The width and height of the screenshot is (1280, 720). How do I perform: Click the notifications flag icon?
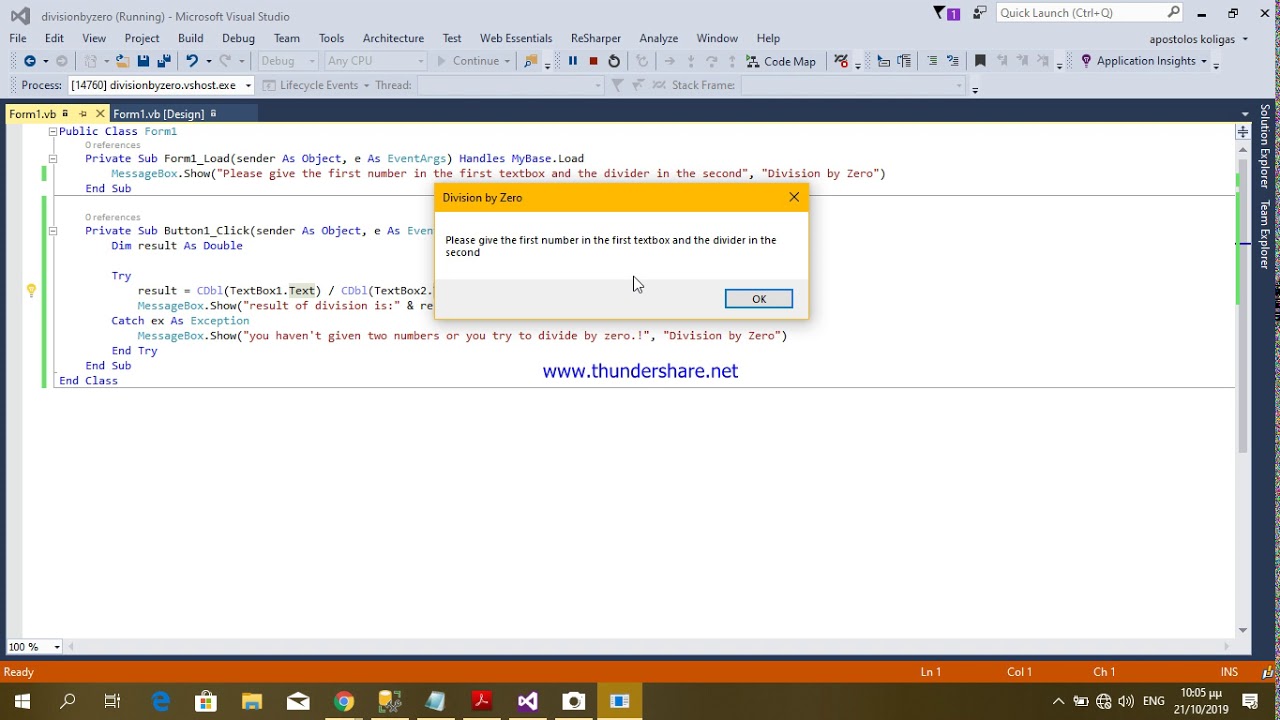coord(946,13)
